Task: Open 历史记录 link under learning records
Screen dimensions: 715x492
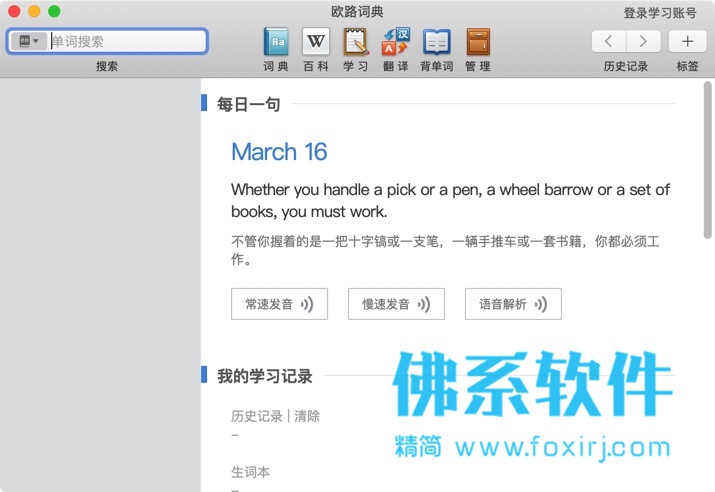Action: pos(257,416)
